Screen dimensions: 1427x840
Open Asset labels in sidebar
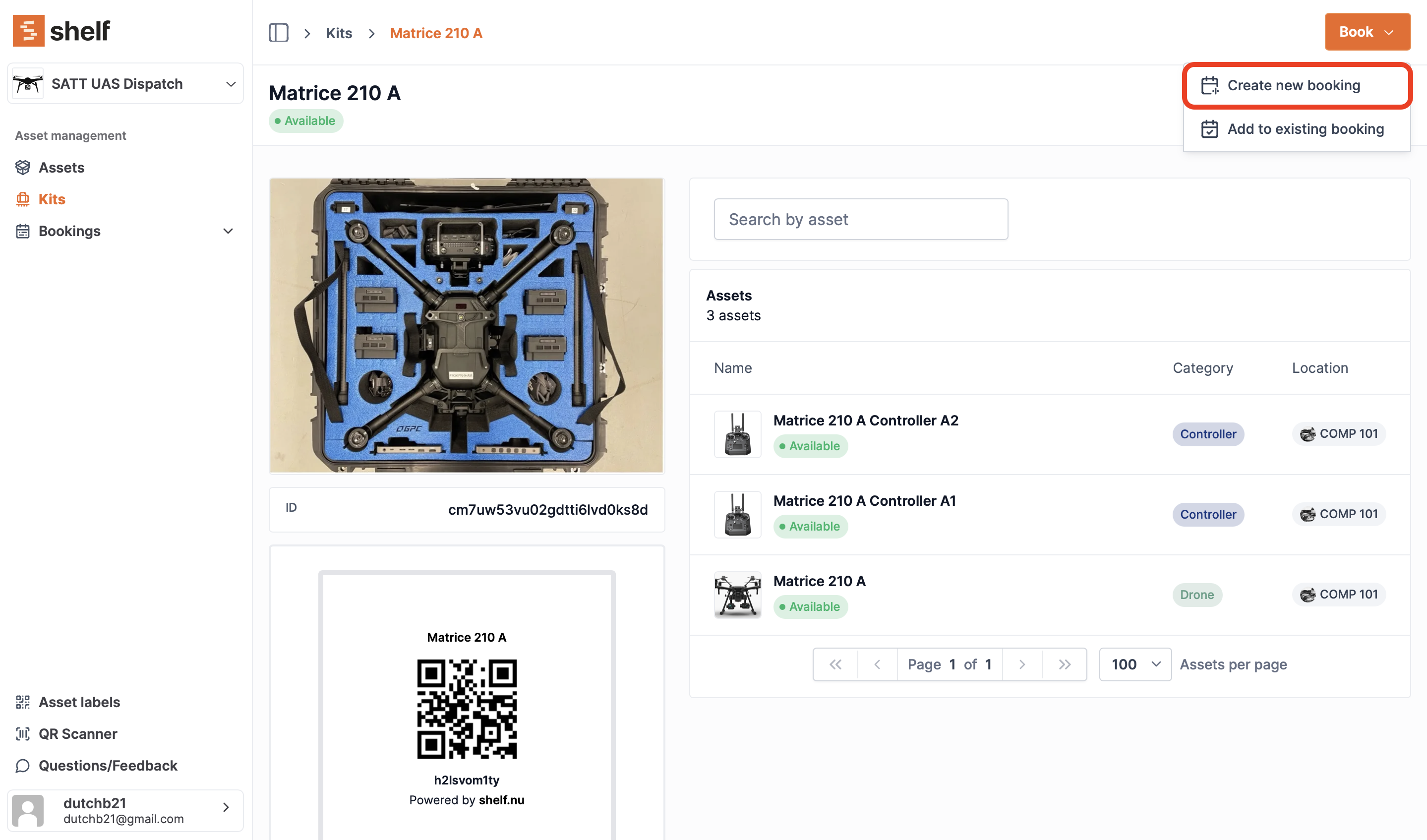click(x=79, y=702)
